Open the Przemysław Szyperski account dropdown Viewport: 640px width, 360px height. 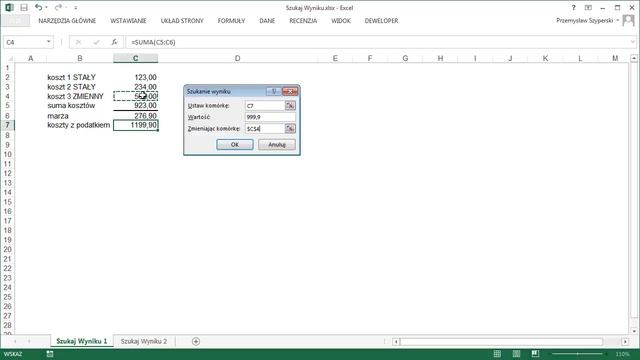(x=587, y=20)
